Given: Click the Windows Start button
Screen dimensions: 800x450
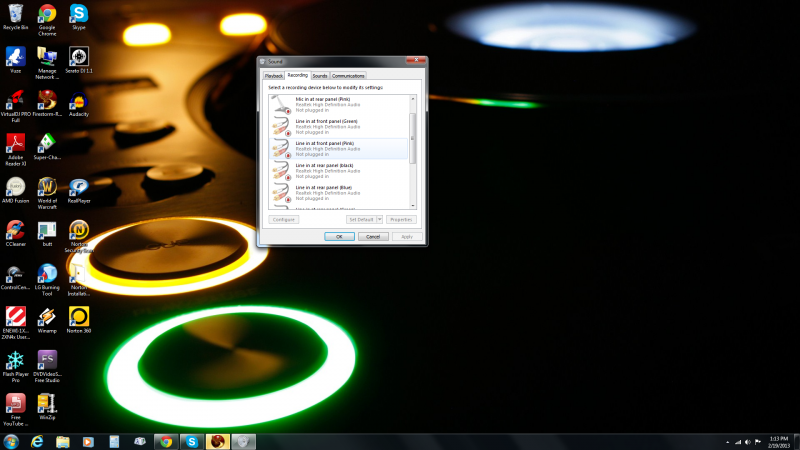Looking at the screenshot, I should pos(11,441).
